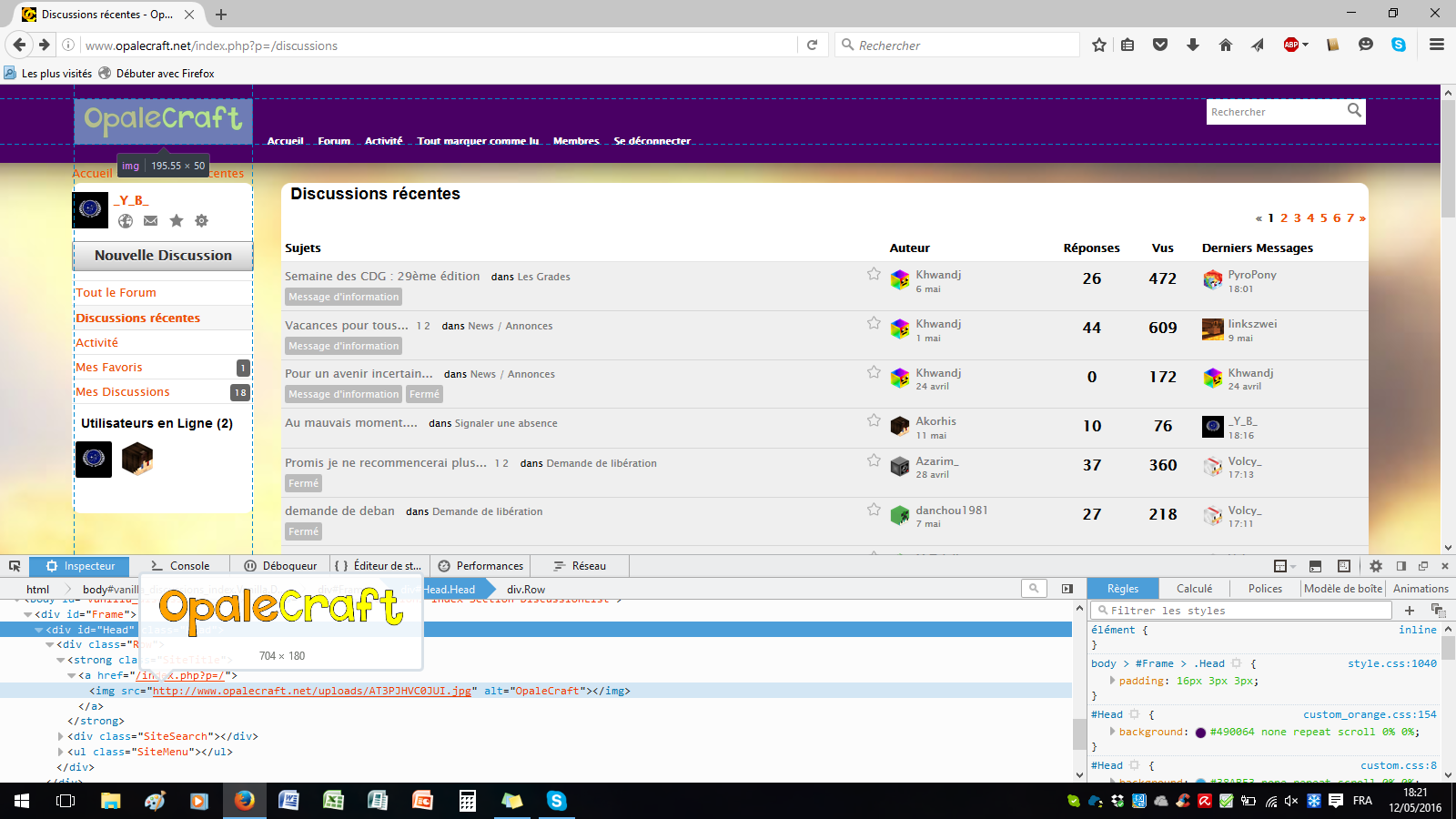Select div.Row in the breadcrumb

pos(526,590)
